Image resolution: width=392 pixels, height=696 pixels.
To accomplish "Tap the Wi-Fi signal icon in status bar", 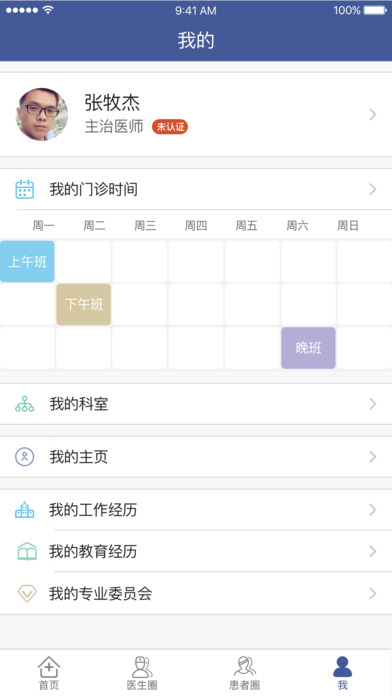I will click(48, 10).
